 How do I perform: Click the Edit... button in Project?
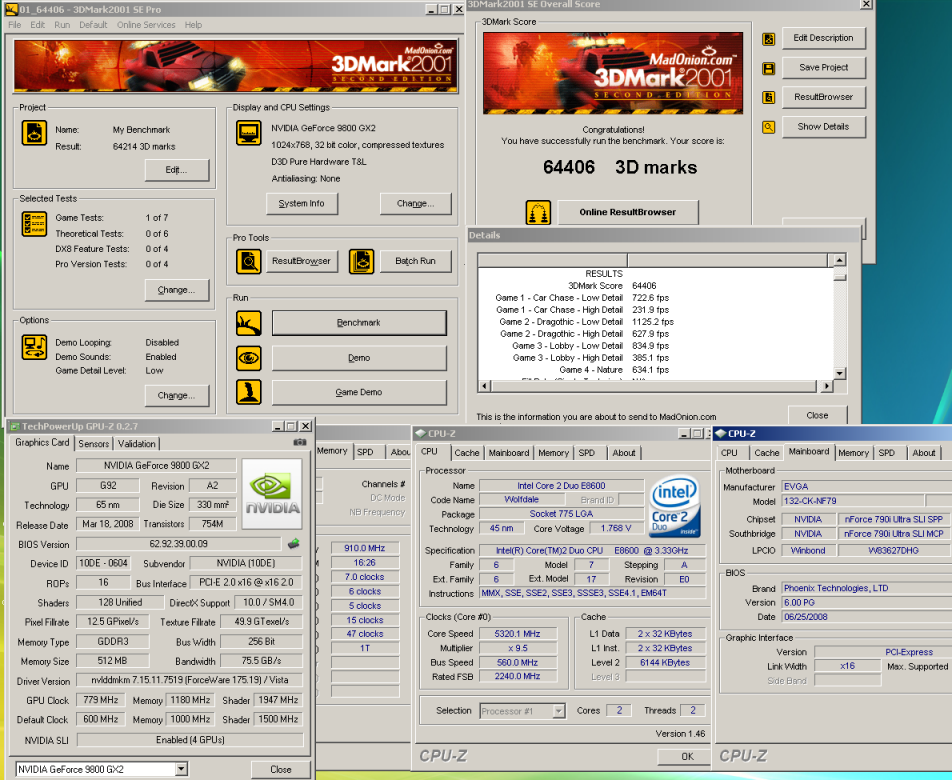[177, 170]
